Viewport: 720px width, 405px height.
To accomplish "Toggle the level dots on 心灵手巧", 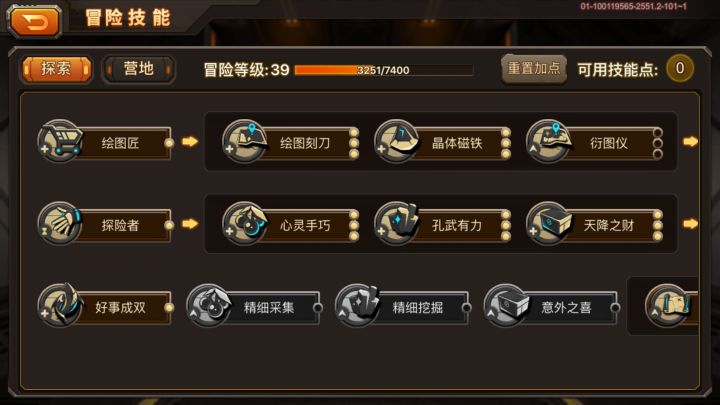I will point(354,225).
